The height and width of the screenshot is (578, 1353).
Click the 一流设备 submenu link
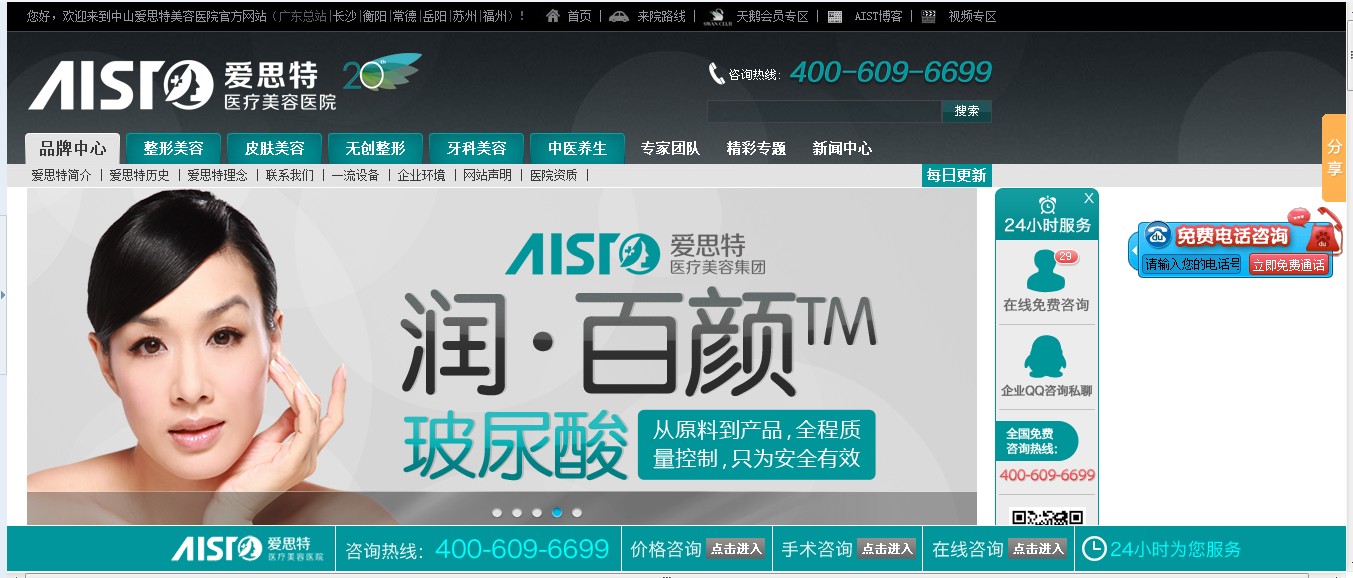click(355, 175)
